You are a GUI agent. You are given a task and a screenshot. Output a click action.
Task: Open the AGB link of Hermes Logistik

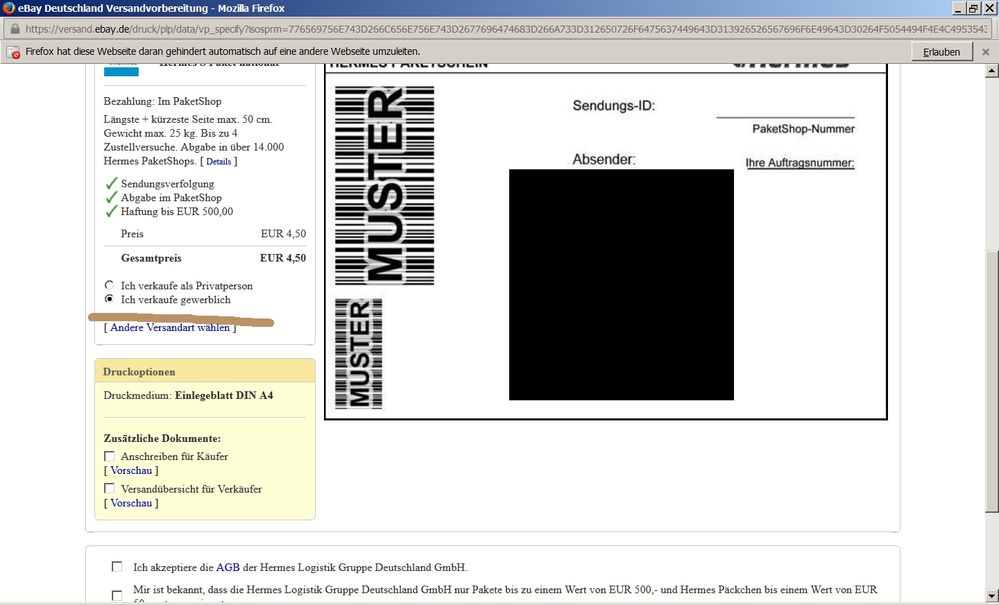point(228,567)
